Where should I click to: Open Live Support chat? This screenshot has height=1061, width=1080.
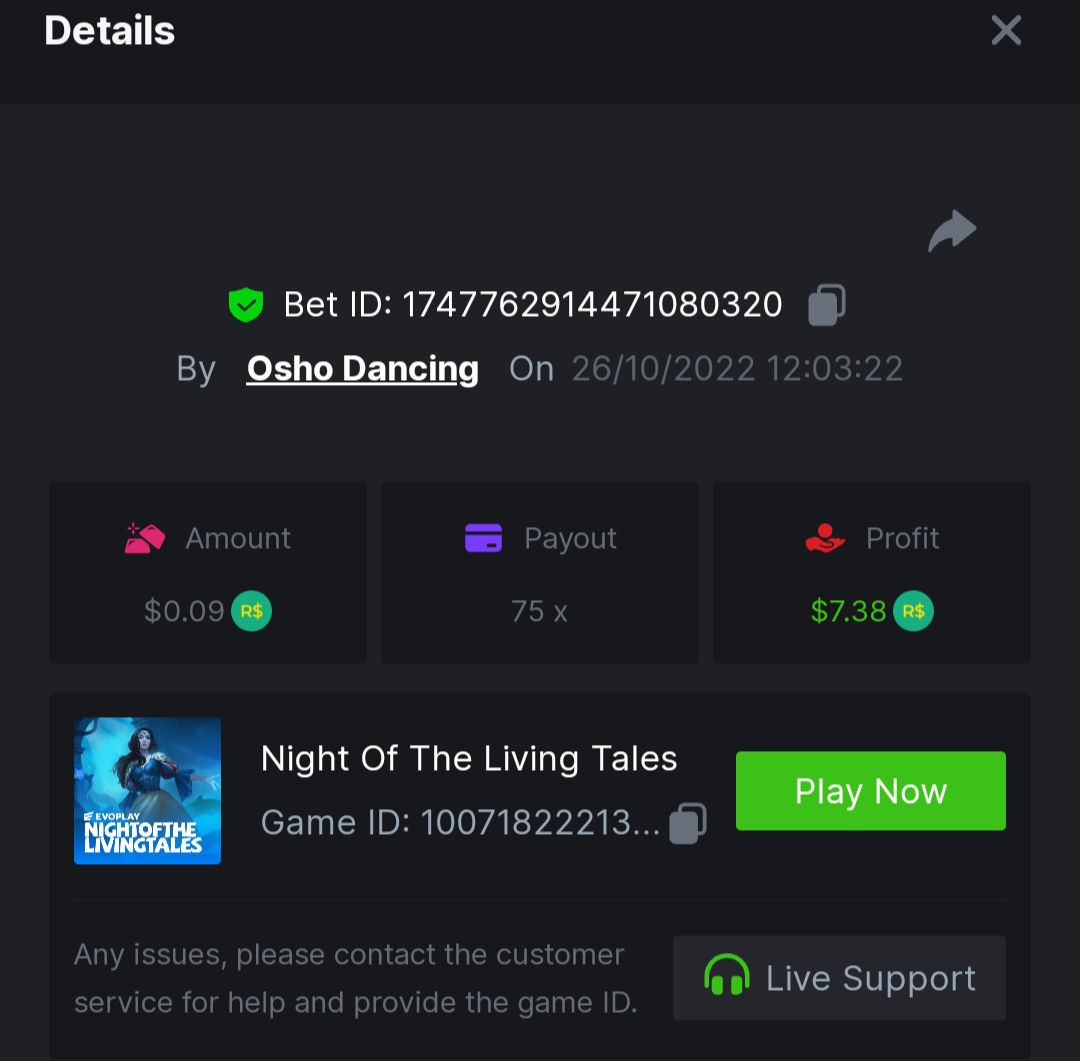[x=839, y=977]
